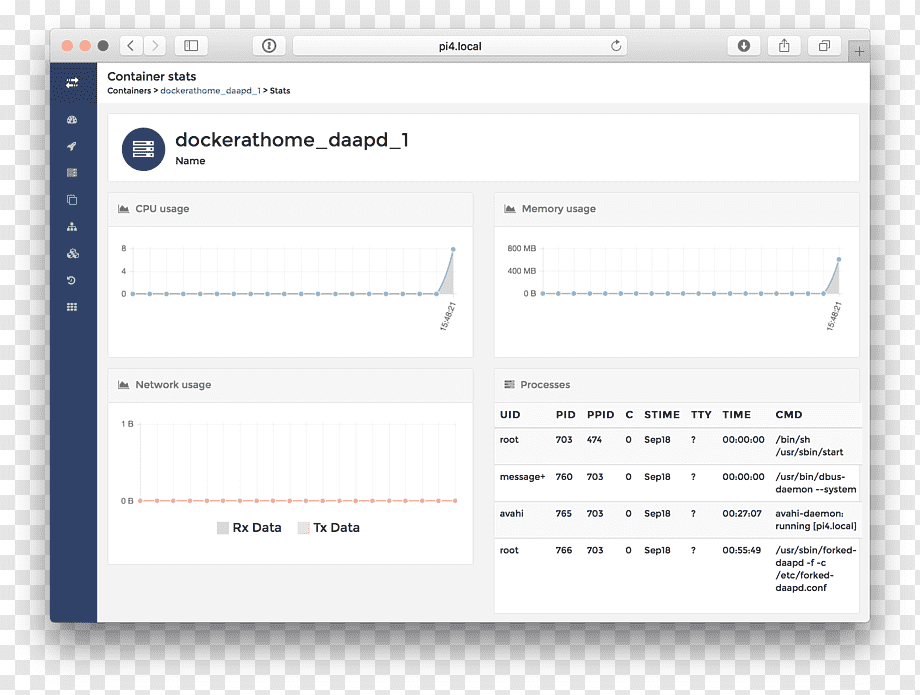This screenshot has height=695, width=920.
Task: Open App Templates rocket icon
Action: 72,146
